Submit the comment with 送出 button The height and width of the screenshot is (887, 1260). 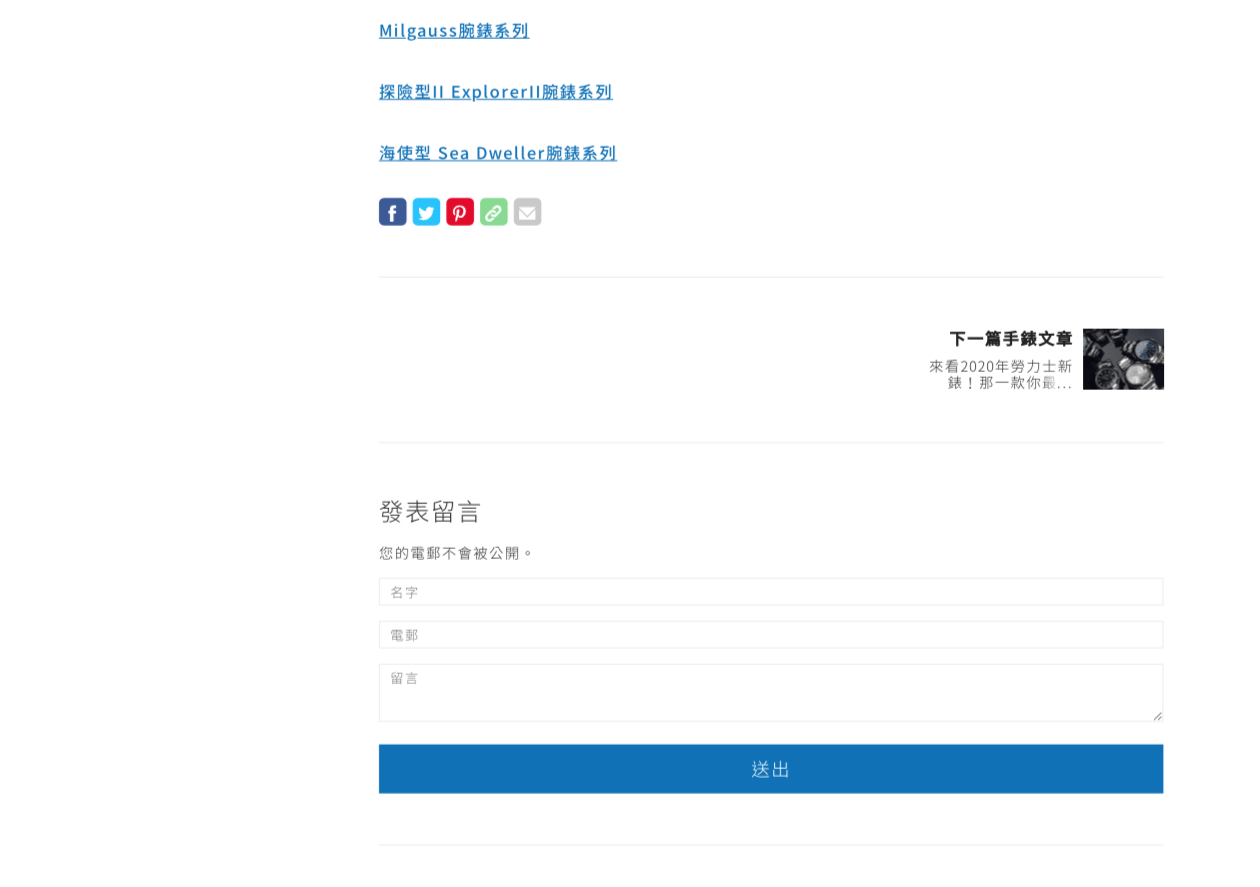[771, 769]
